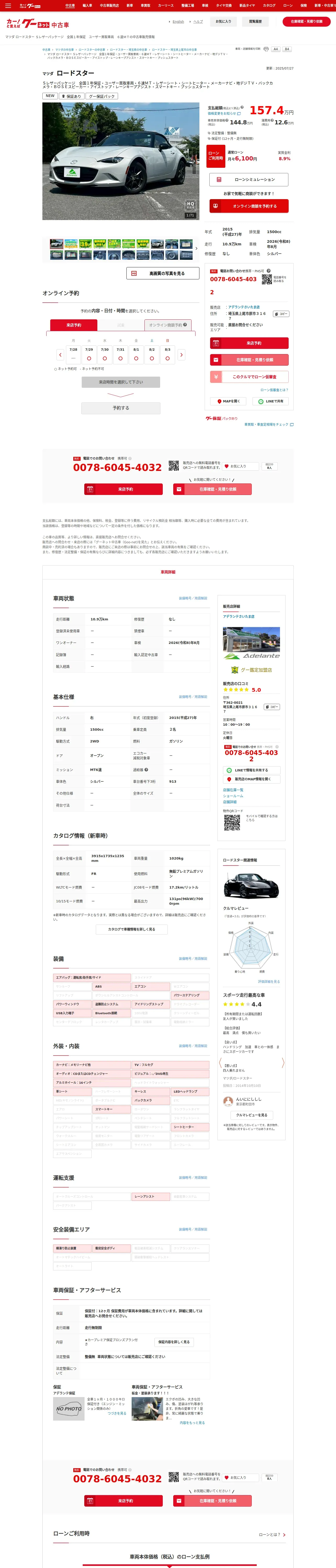Image resolution: width=336 pixels, height=1568 pixels.
Task: Click 物件QRコード image
Action: (232, 823)
